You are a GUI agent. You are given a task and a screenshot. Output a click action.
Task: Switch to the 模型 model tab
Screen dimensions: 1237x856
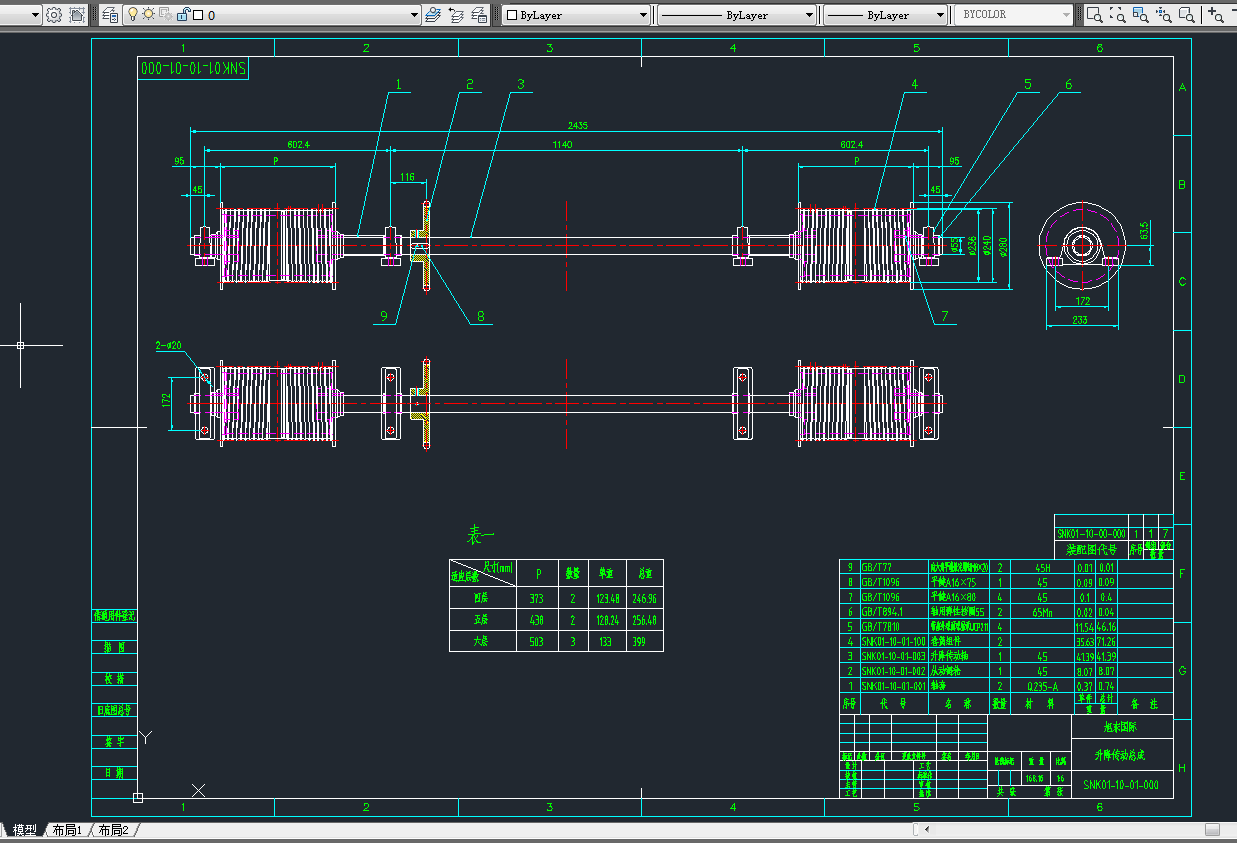tap(25, 830)
